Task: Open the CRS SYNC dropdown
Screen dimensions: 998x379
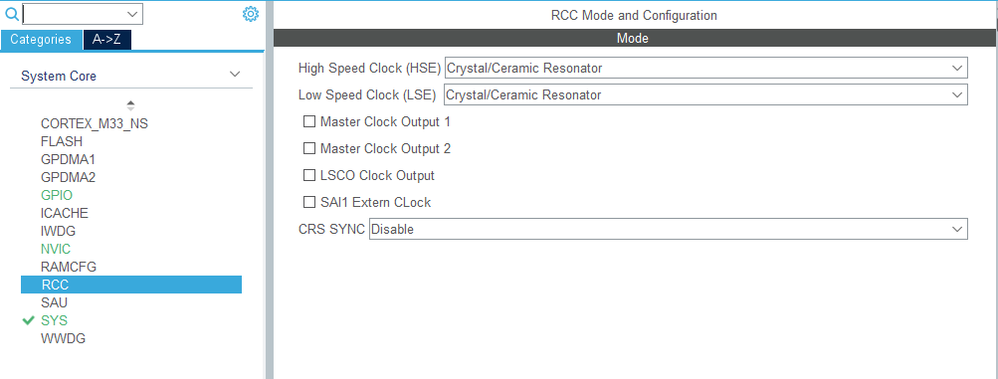Action: click(668, 229)
